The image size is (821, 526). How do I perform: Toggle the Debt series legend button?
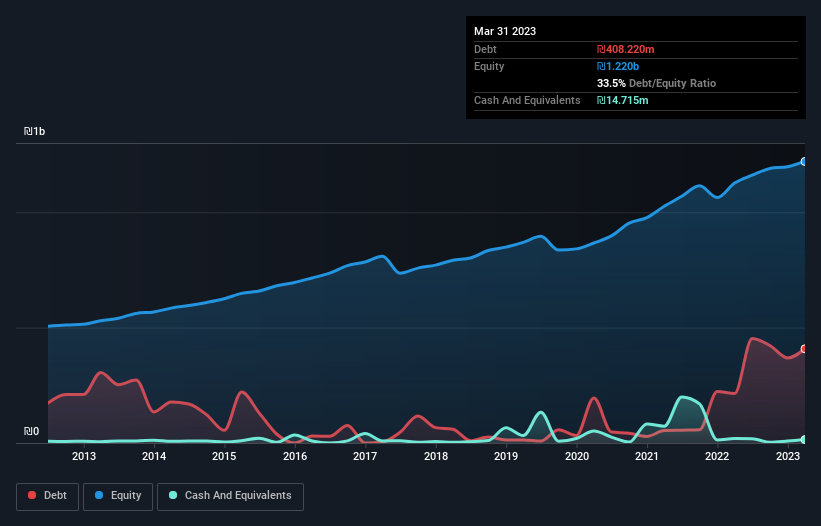coord(48,496)
